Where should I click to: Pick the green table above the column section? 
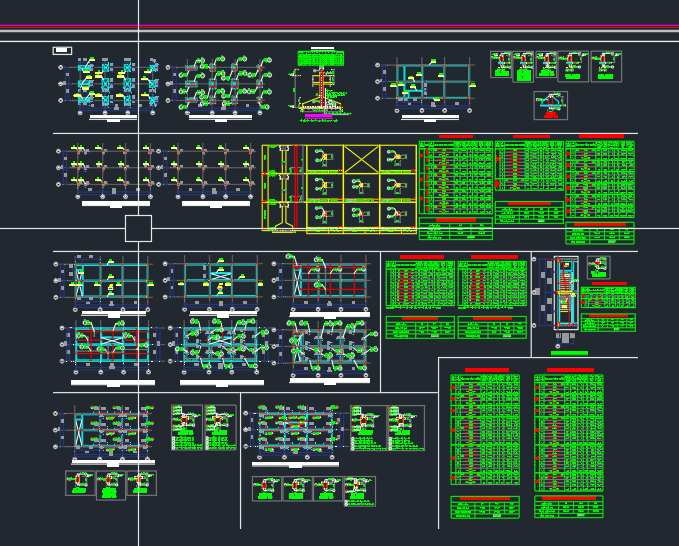(321, 58)
